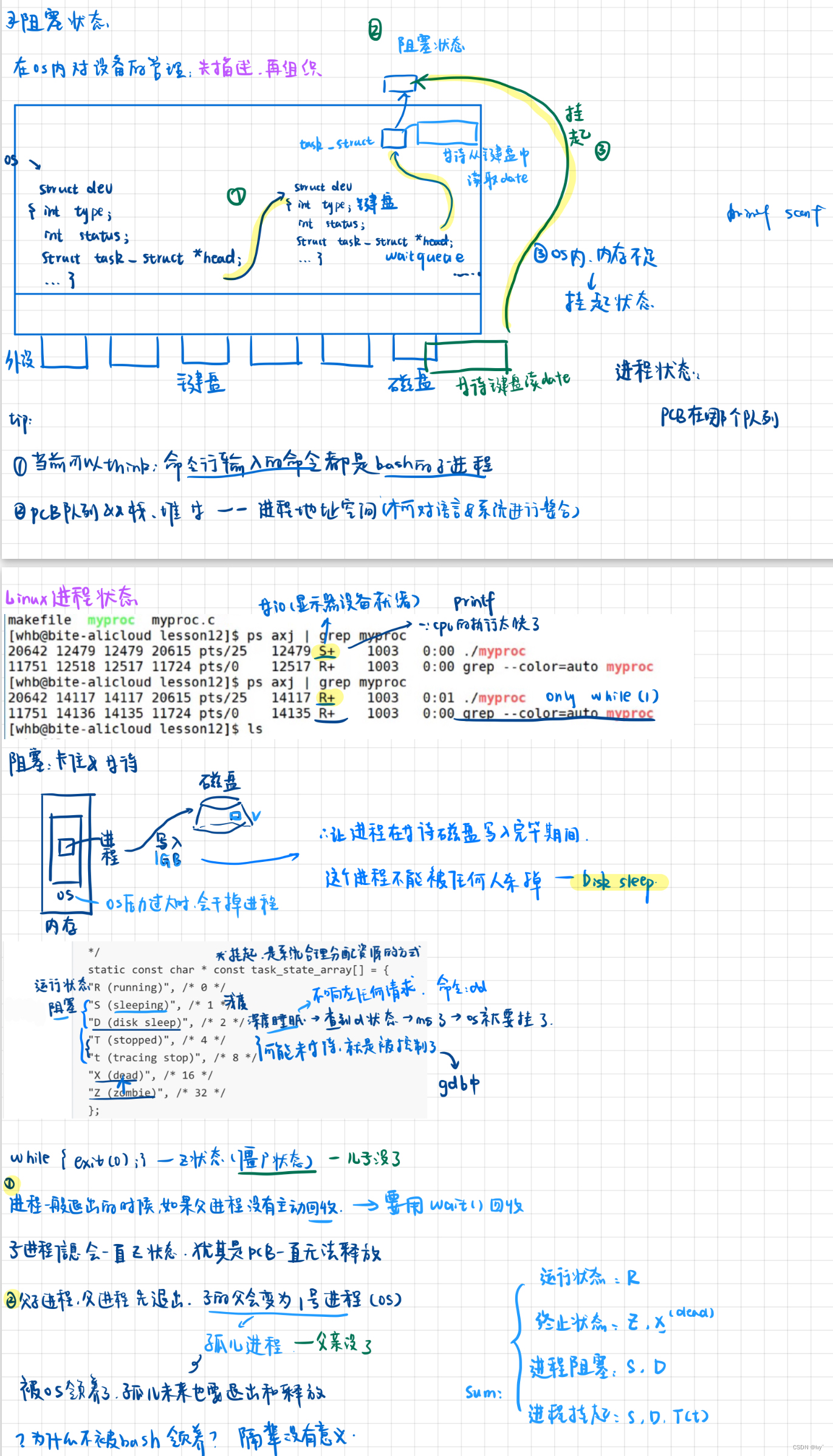Select the CPU time value "0:01"

(x=438, y=698)
